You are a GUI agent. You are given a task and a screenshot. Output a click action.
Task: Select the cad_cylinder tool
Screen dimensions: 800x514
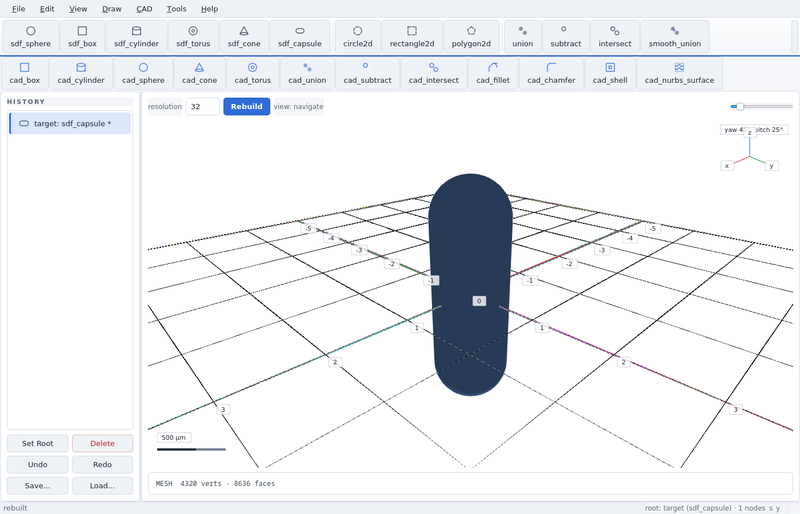(x=81, y=74)
